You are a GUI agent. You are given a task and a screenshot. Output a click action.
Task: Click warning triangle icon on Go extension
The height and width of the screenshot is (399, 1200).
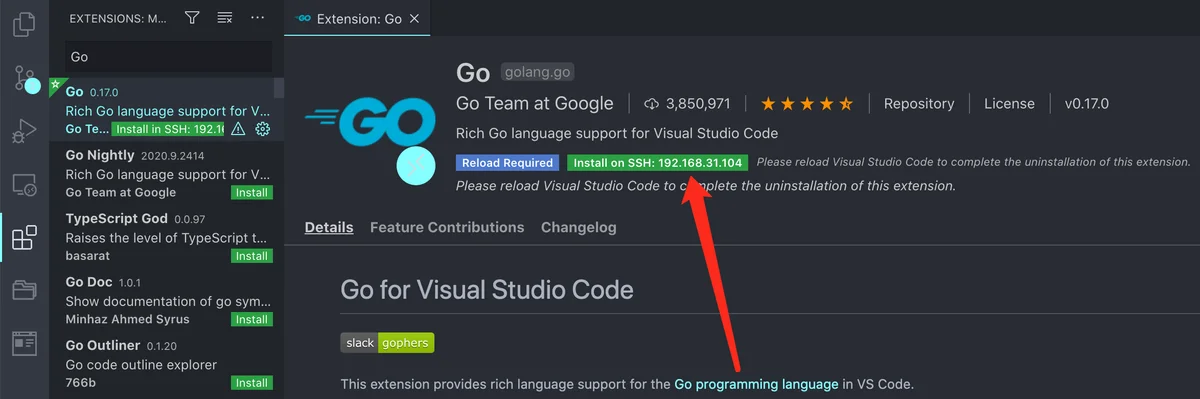pyautogui.click(x=238, y=129)
